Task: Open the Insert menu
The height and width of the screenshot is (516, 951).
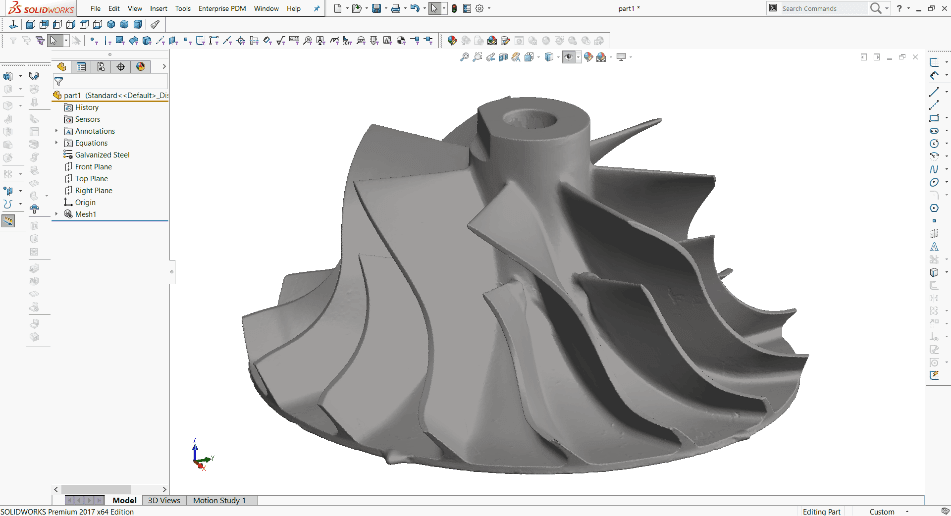Action: click(x=158, y=8)
